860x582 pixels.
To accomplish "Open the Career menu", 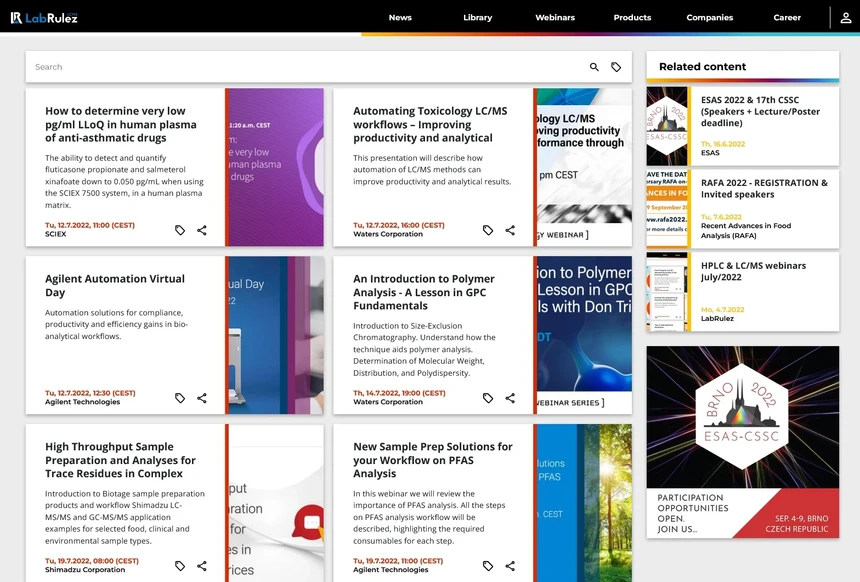I will coord(787,18).
